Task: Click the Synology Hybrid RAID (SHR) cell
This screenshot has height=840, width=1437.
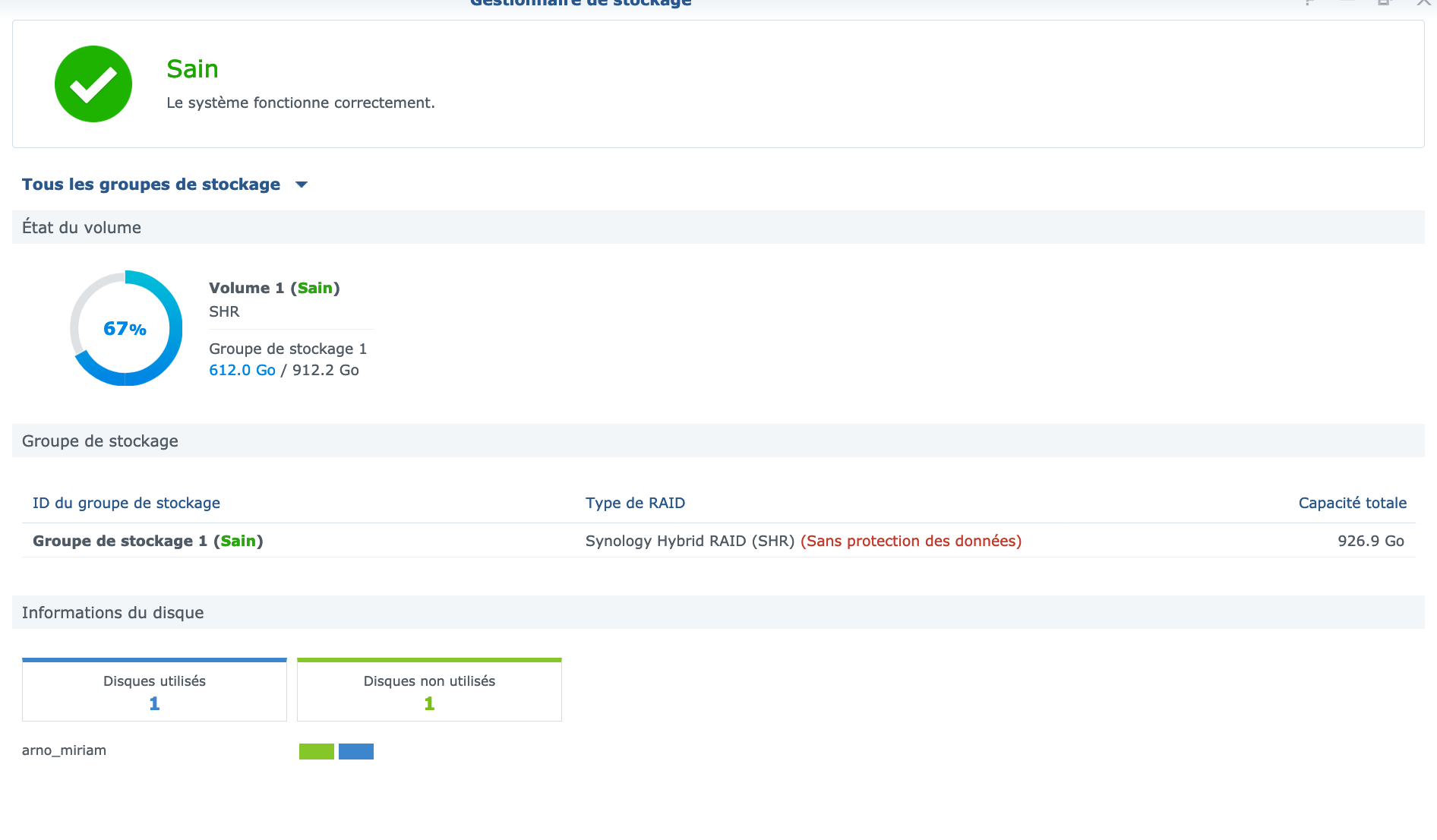Action: coord(690,541)
